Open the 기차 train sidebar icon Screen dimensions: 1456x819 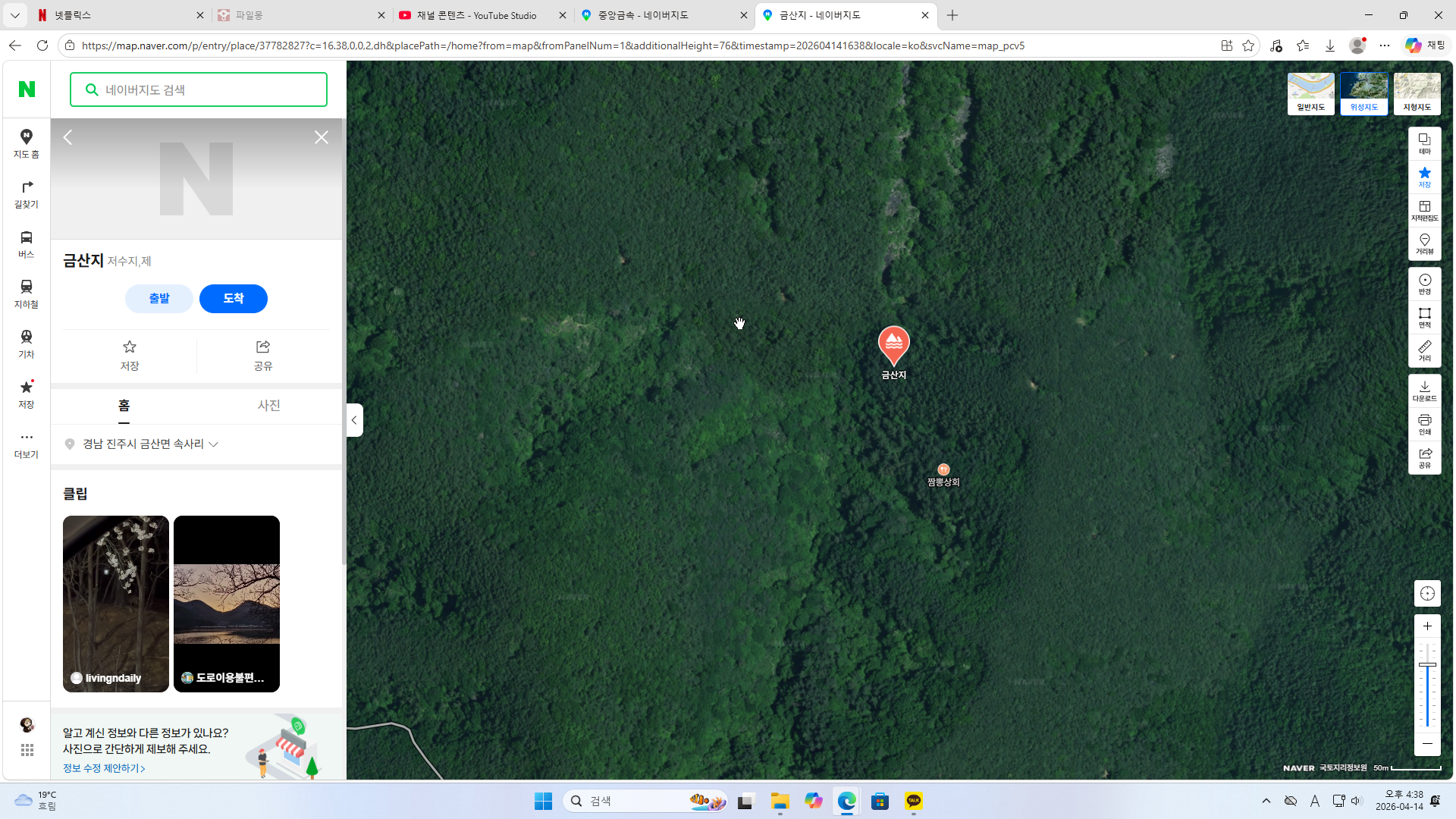(27, 344)
